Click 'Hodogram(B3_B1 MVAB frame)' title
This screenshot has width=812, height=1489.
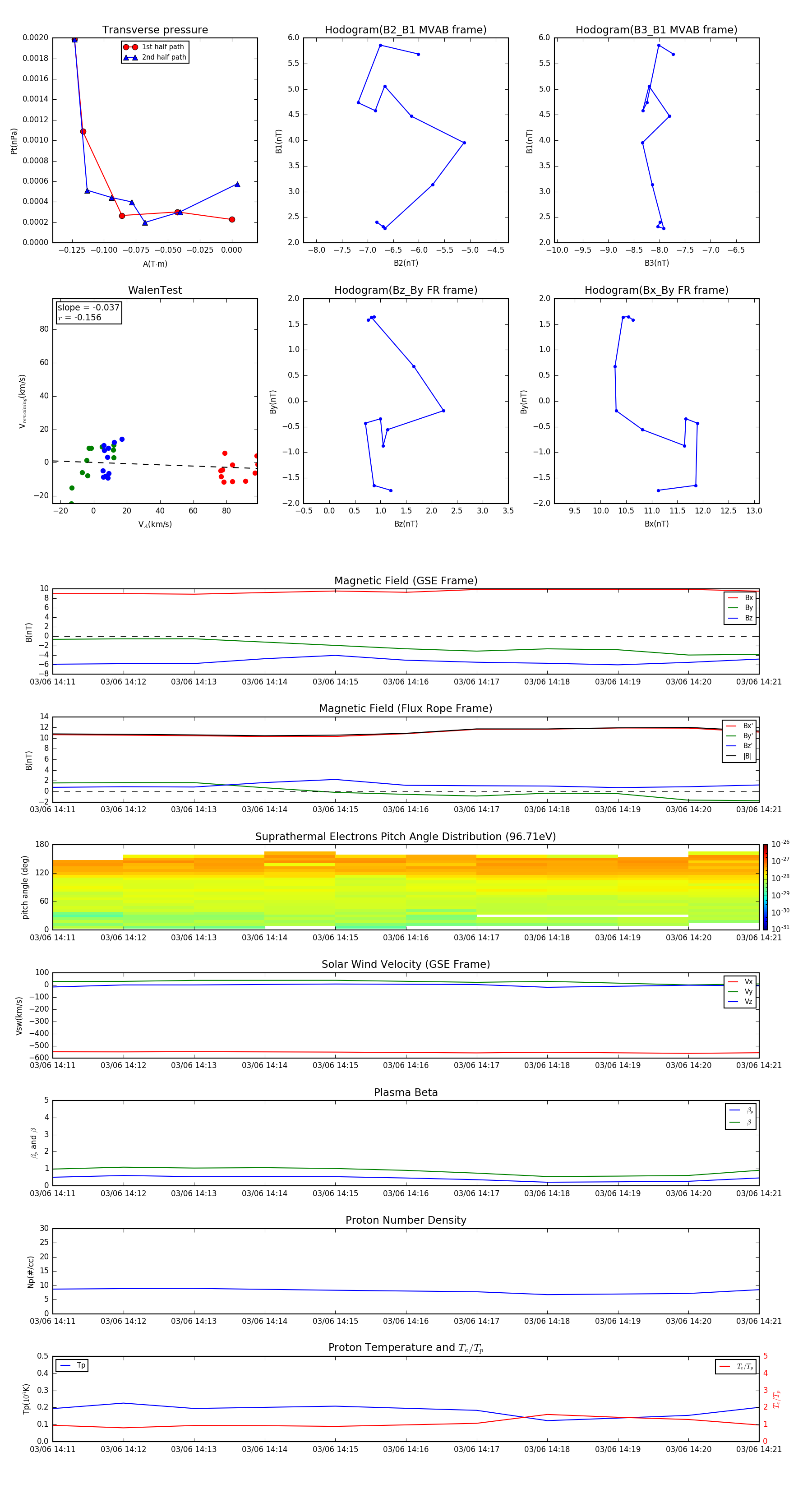tap(656, 30)
